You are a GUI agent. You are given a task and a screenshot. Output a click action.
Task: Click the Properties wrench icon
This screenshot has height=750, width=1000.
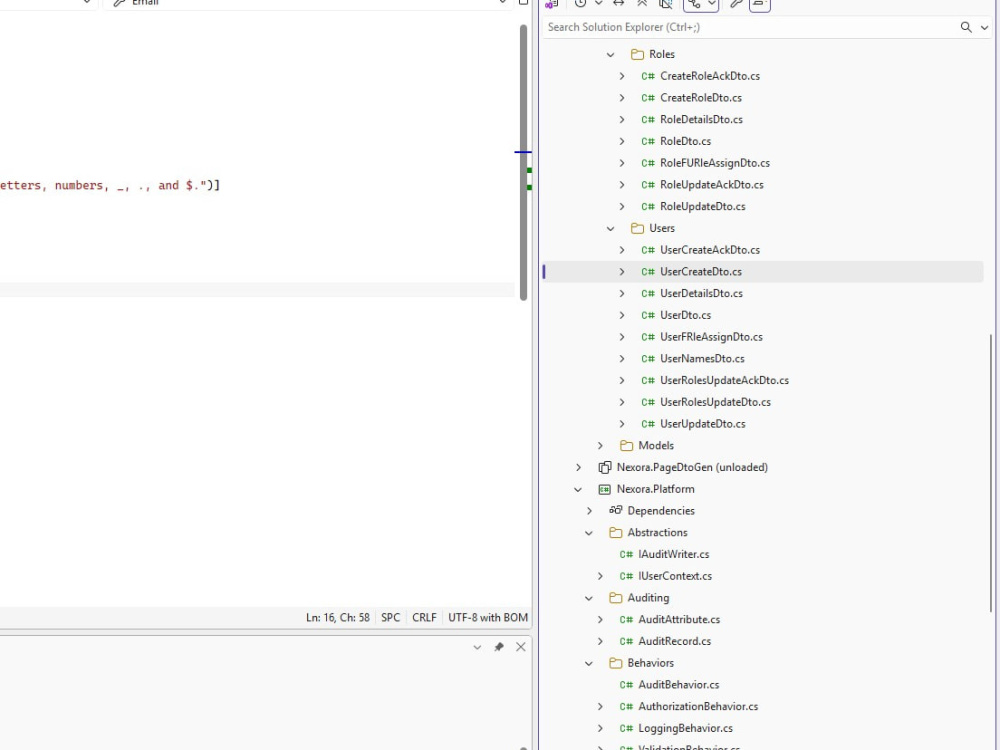(736, 4)
